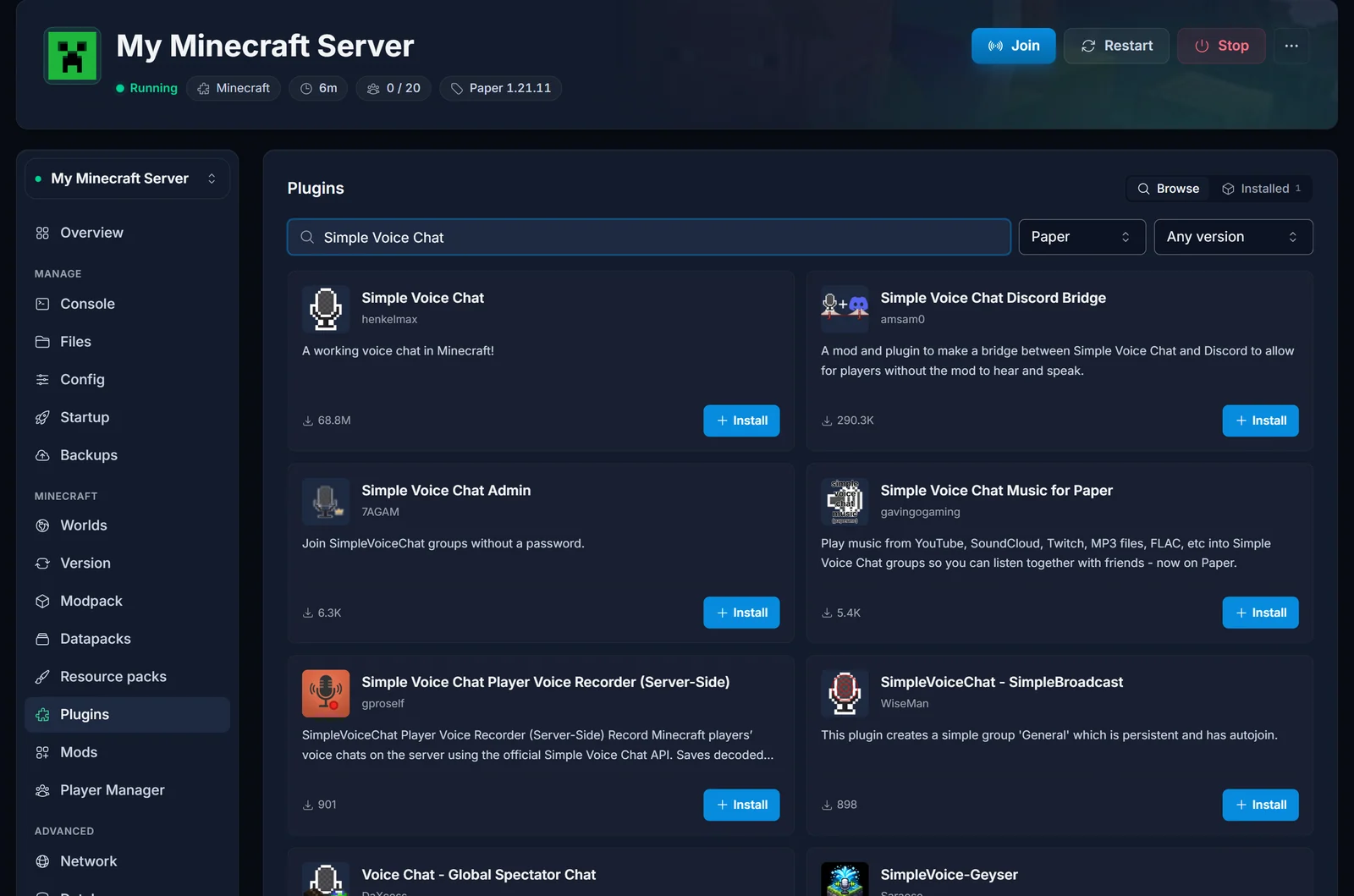This screenshot has height=896, width=1354.
Task: Restart the server
Action: coord(1116,46)
